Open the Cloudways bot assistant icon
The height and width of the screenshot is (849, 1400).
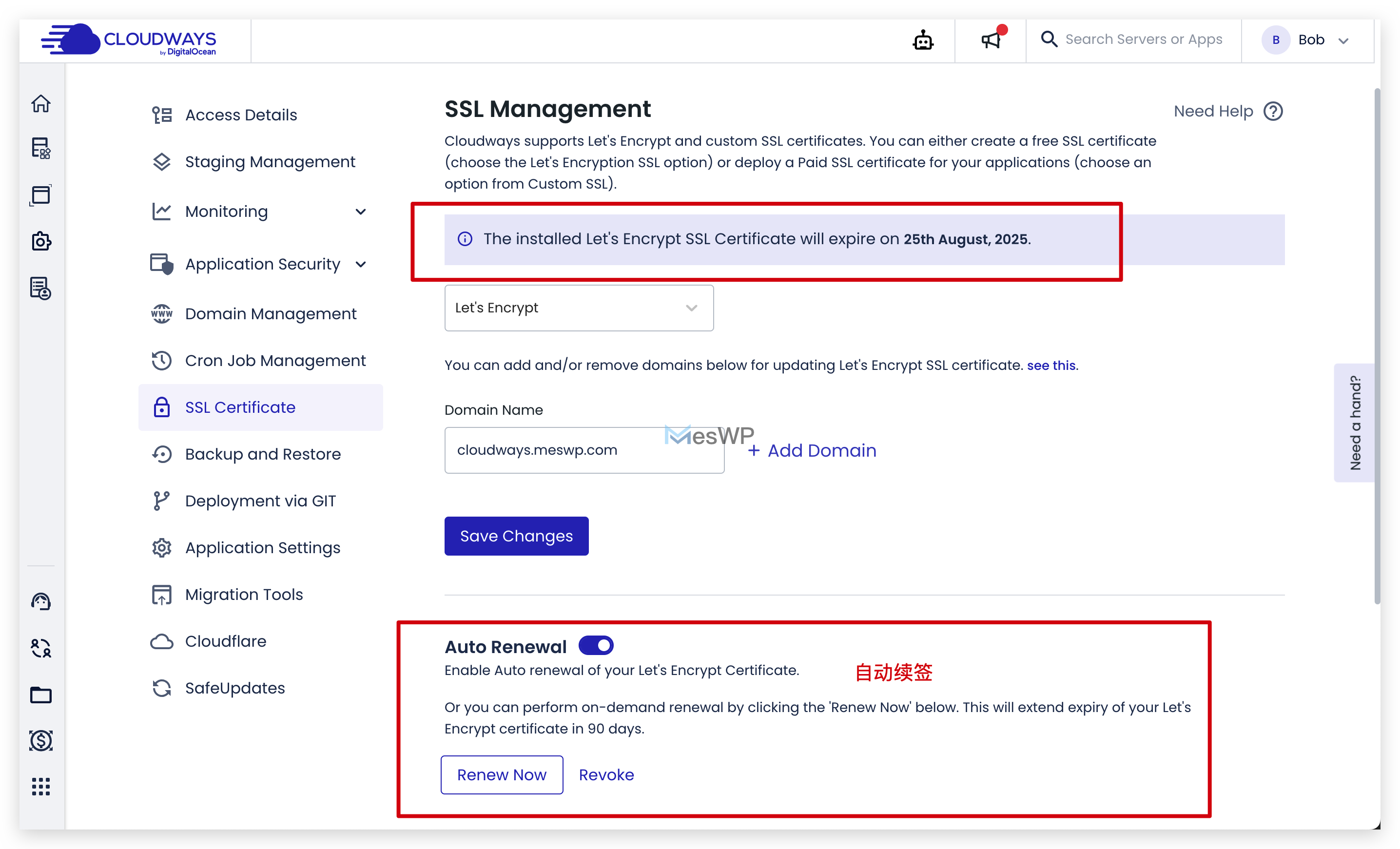[923, 40]
